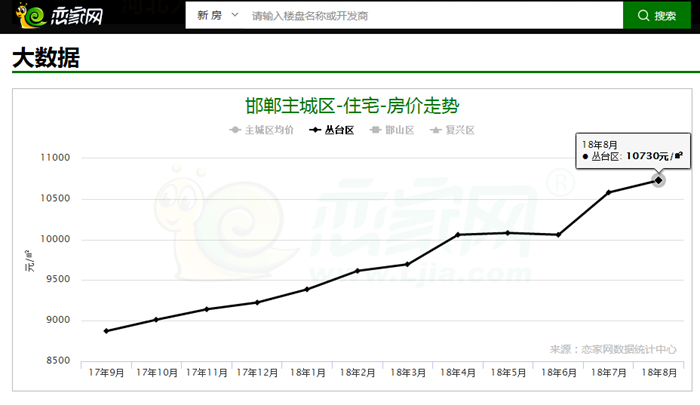
Task: Select the 17年9月 data point on line
Action: [106, 331]
